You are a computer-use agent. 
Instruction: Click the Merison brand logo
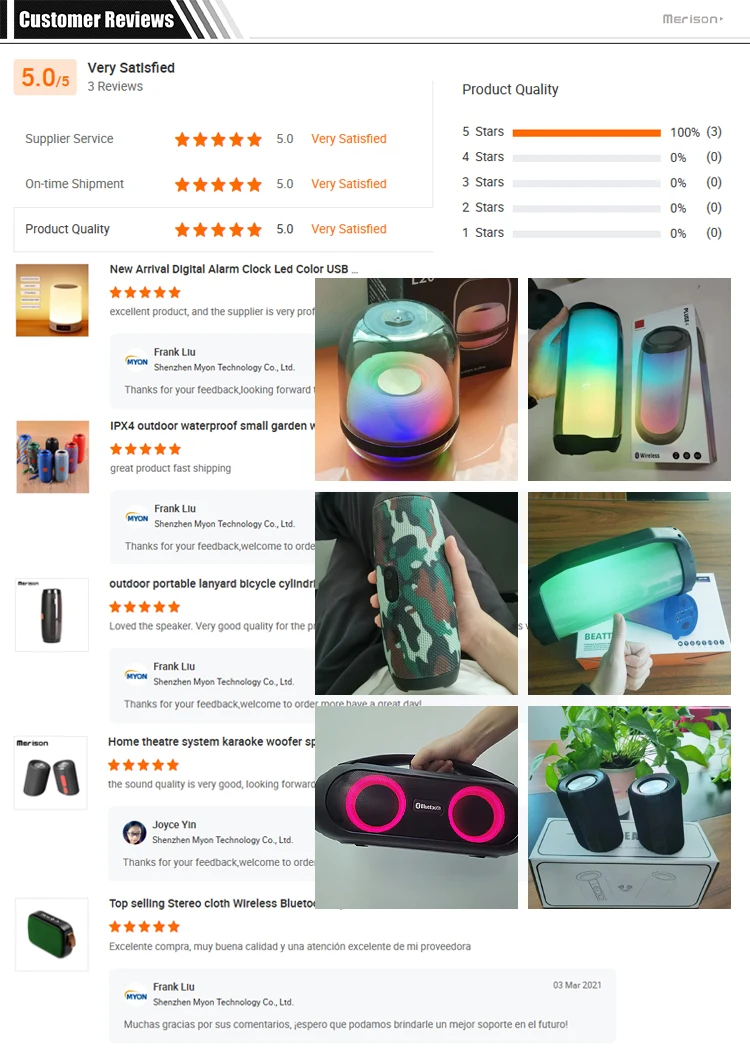693,19
